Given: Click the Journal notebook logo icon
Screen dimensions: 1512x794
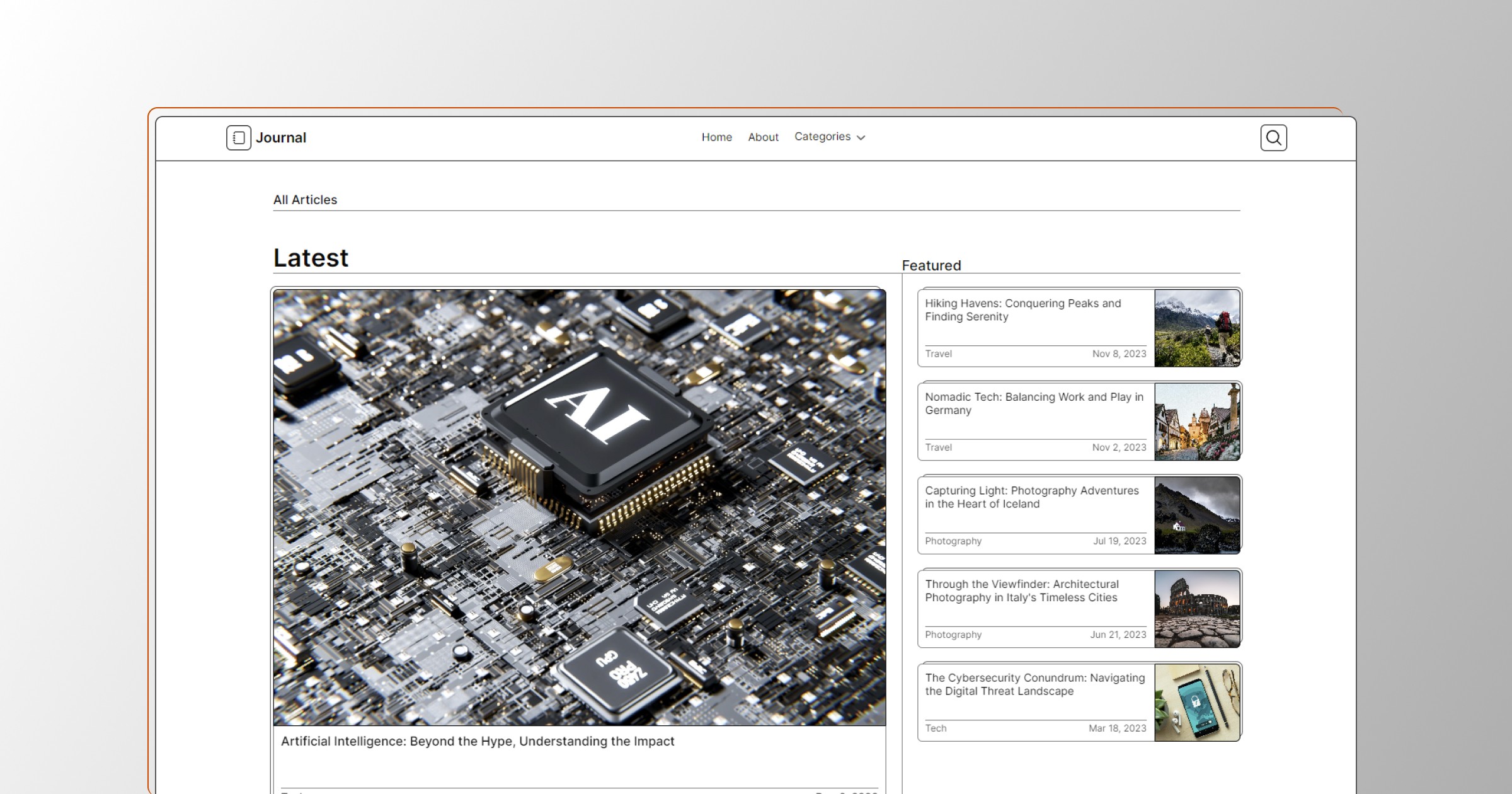Looking at the screenshot, I should [x=239, y=137].
